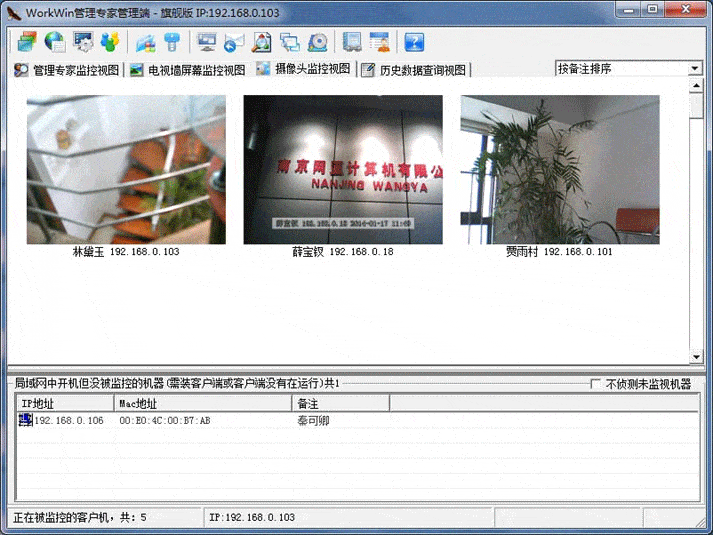Viewport: 713px width, 535px height.
Task: Switch to 管理专家监控视图 tab
Action: point(68,70)
